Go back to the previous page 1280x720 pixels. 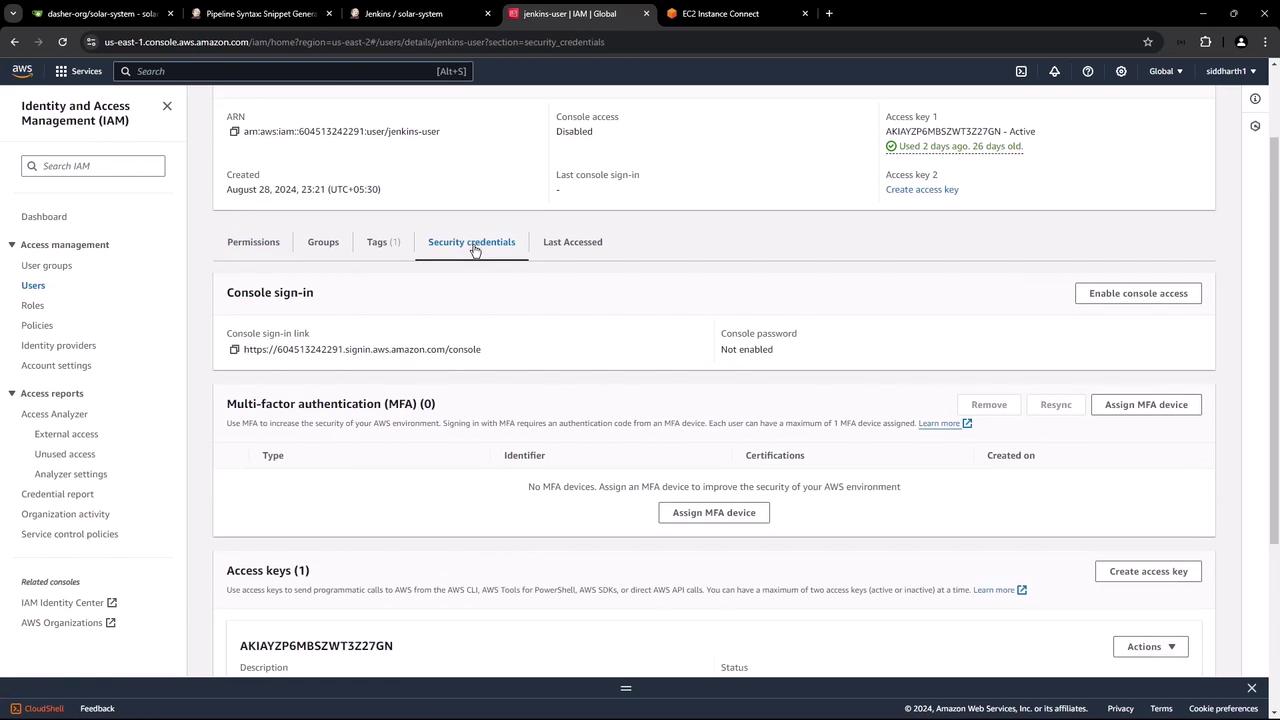pyautogui.click(x=14, y=42)
